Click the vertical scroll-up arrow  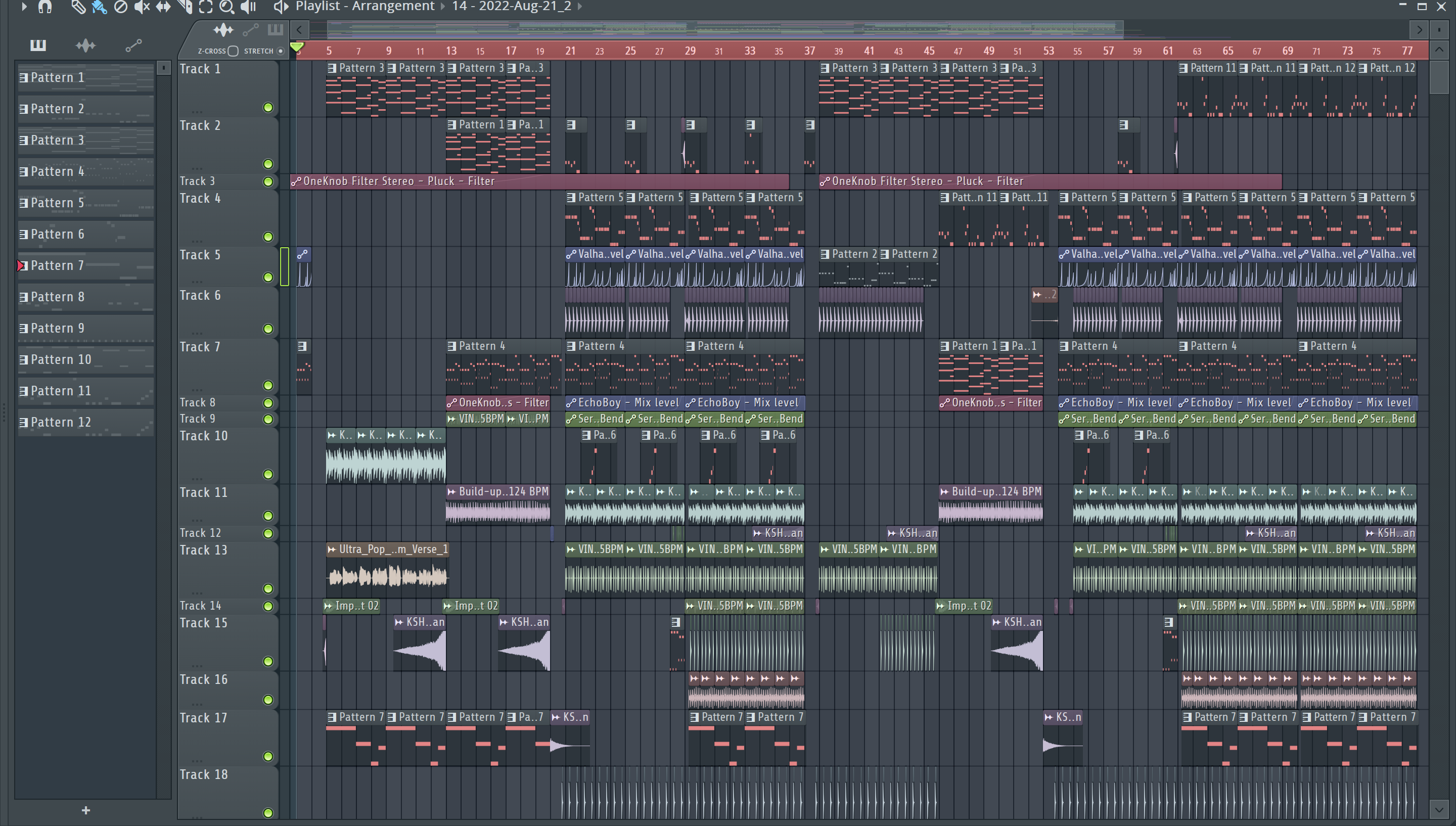click(x=1439, y=51)
